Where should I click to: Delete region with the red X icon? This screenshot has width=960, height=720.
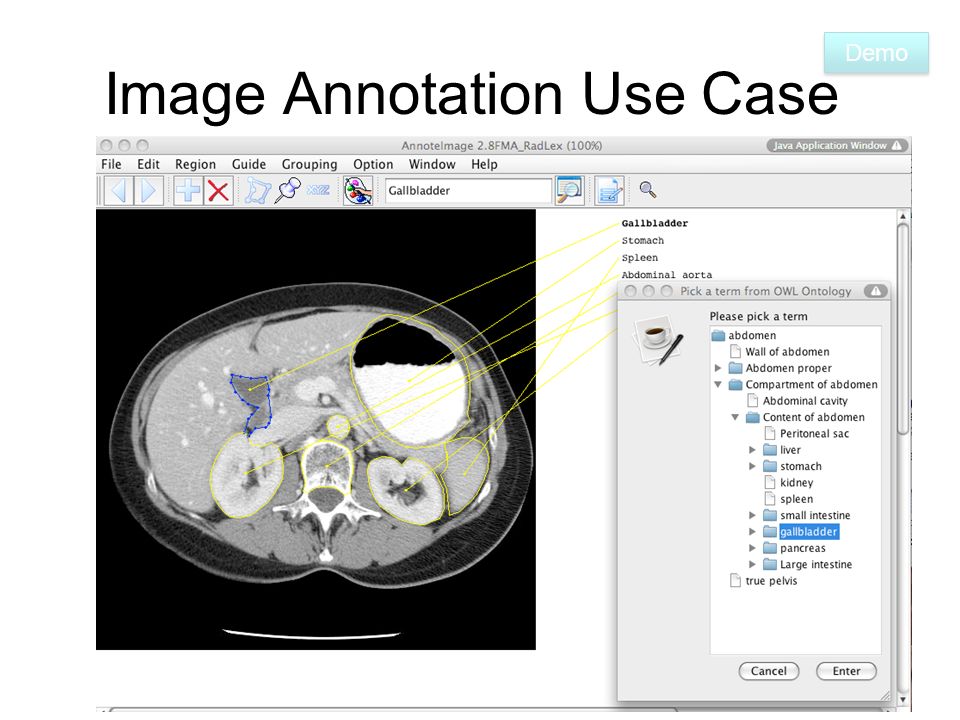pos(218,190)
